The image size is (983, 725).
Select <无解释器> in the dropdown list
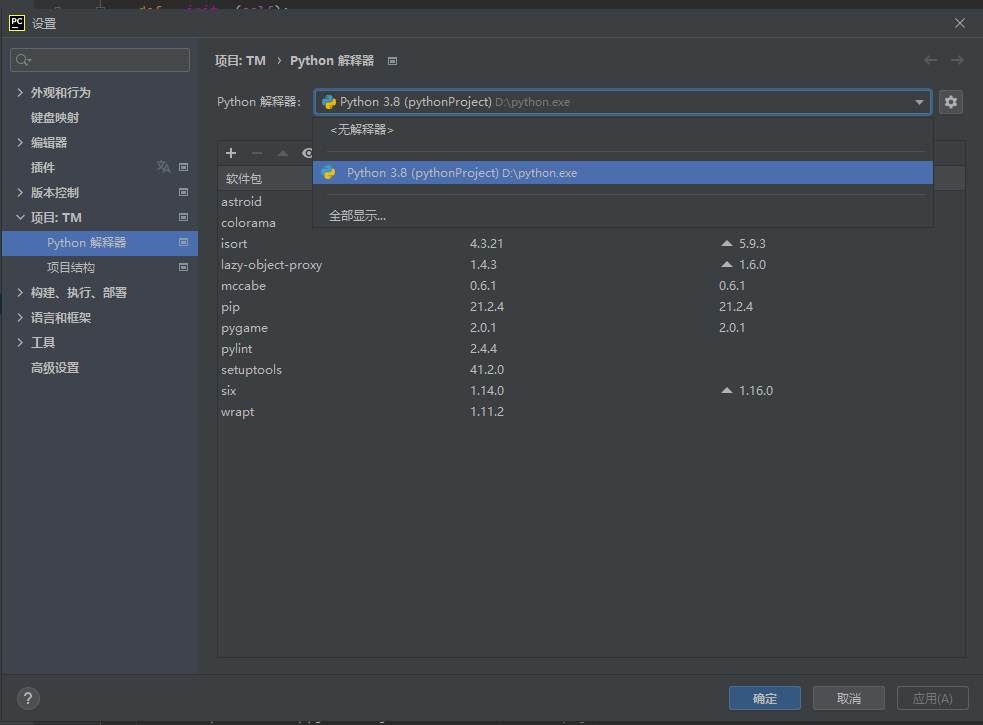pos(623,130)
